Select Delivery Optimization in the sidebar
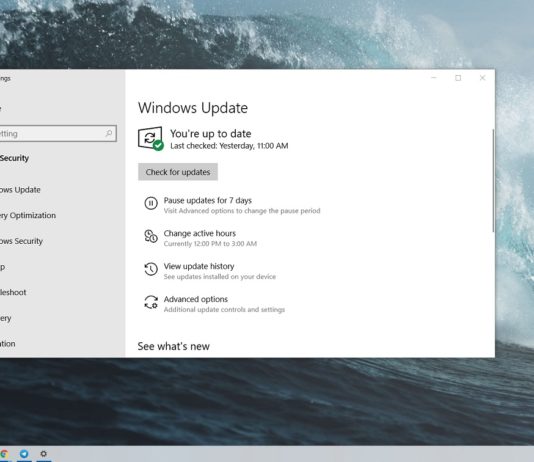Viewport: 534px width, 462px height. pyautogui.click(x=28, y=216)
